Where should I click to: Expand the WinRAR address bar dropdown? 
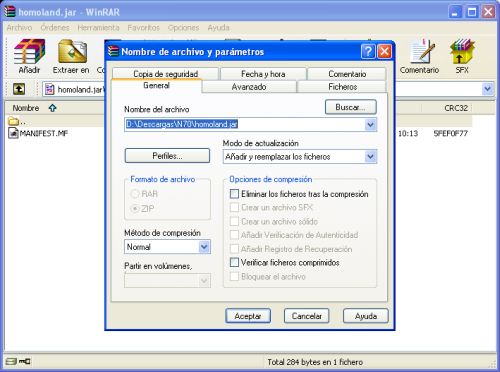point(488,89)
